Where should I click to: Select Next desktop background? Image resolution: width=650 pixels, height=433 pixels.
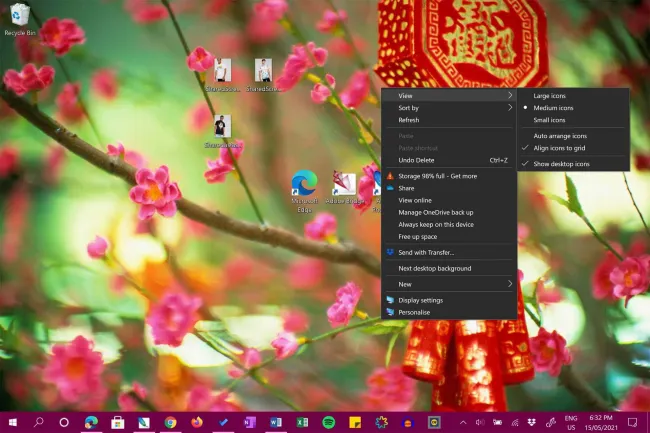tap(434, 268)
